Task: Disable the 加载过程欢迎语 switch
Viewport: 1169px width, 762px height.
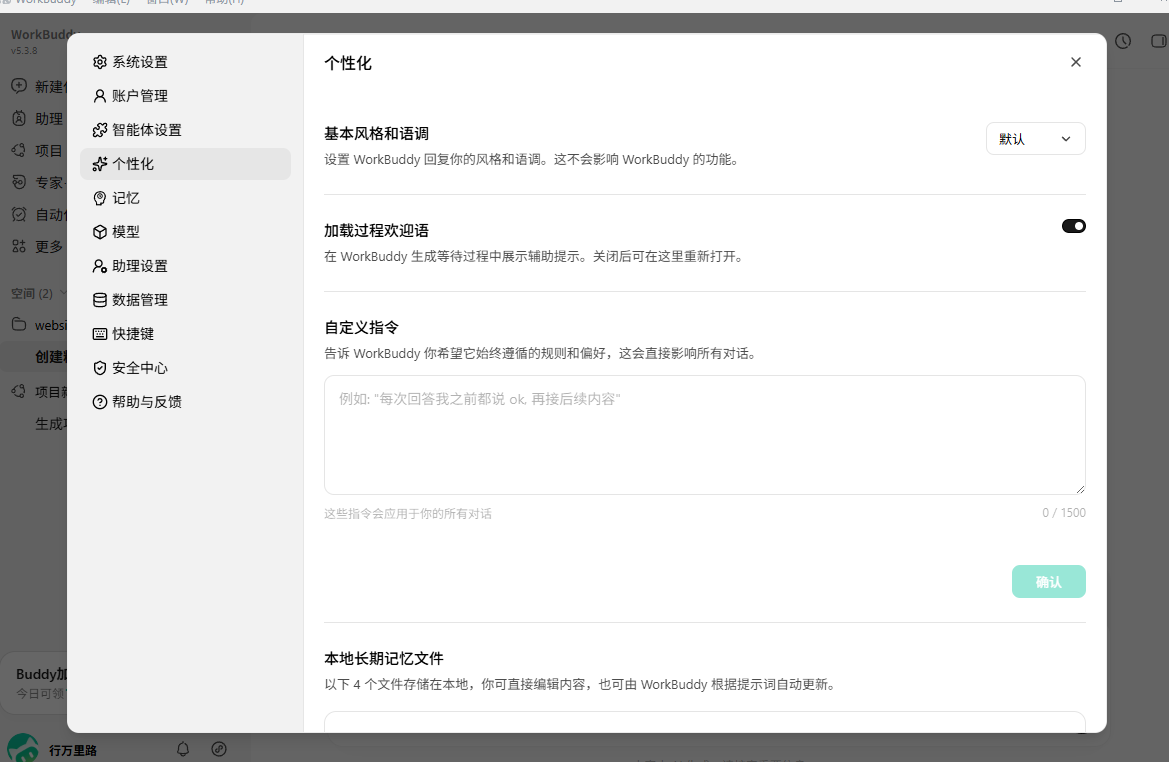Action: pos(1074,226)
